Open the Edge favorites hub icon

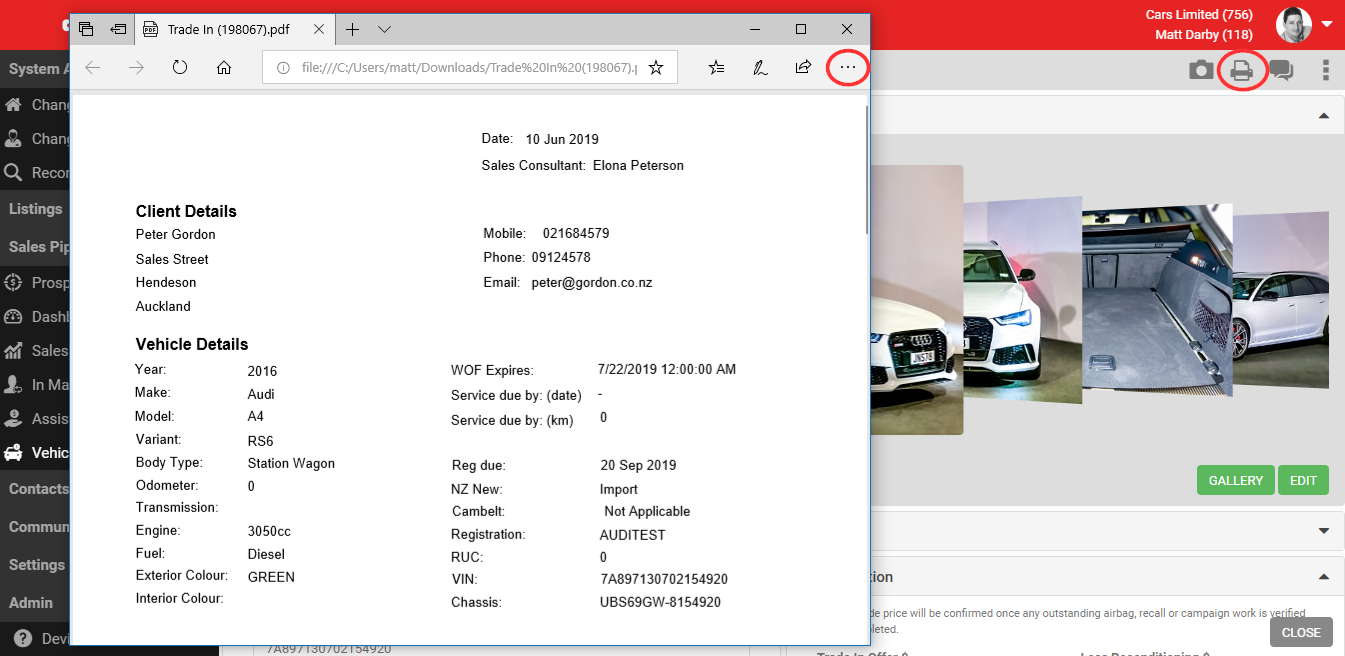pos(717,68)
